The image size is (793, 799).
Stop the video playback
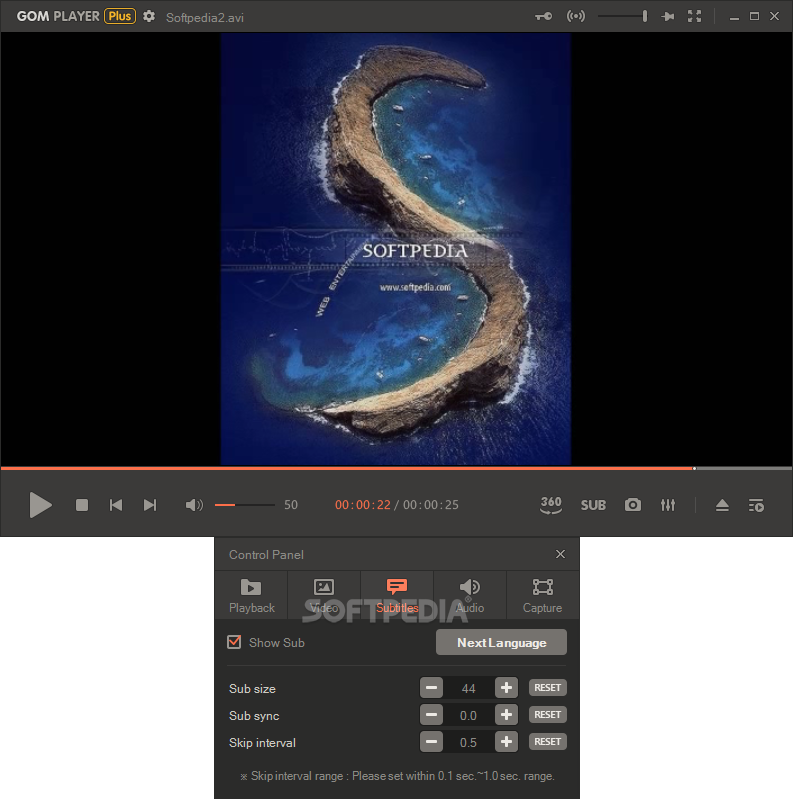click(x=82, y=505)
